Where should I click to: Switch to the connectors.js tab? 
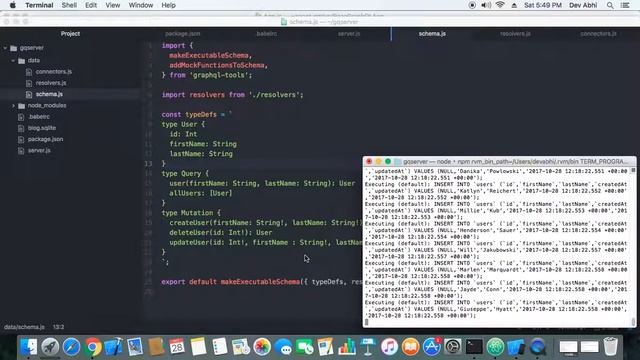click(x=598, y=34)
